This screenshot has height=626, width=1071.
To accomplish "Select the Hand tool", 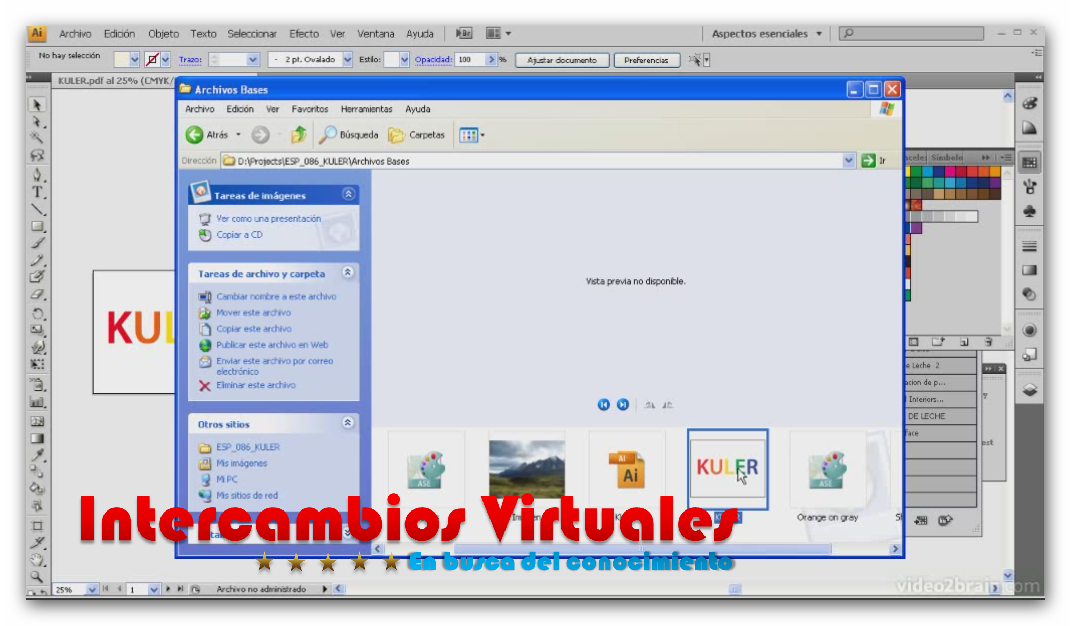I will (x=37, y=560).
